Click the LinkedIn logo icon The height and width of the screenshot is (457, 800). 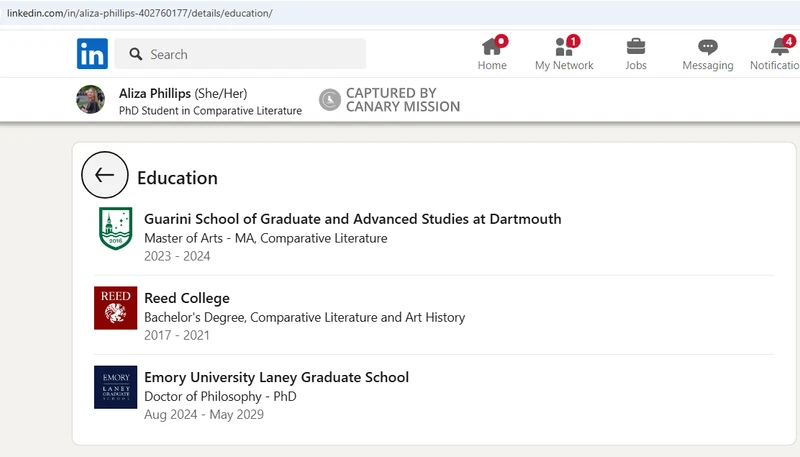pos(92,54)
